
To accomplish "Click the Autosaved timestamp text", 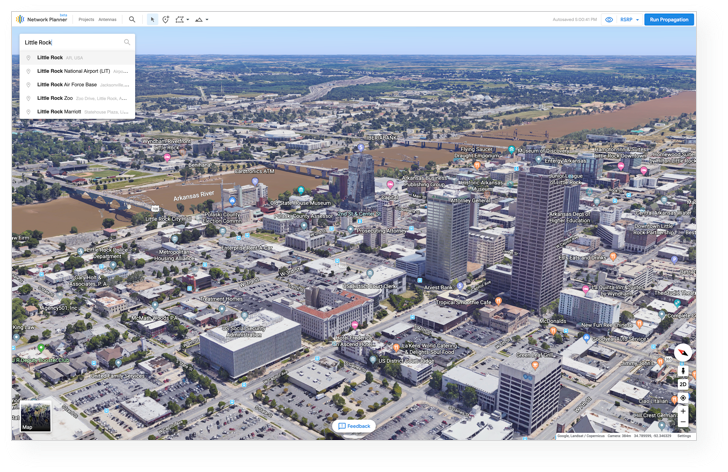I will (575, 19).
